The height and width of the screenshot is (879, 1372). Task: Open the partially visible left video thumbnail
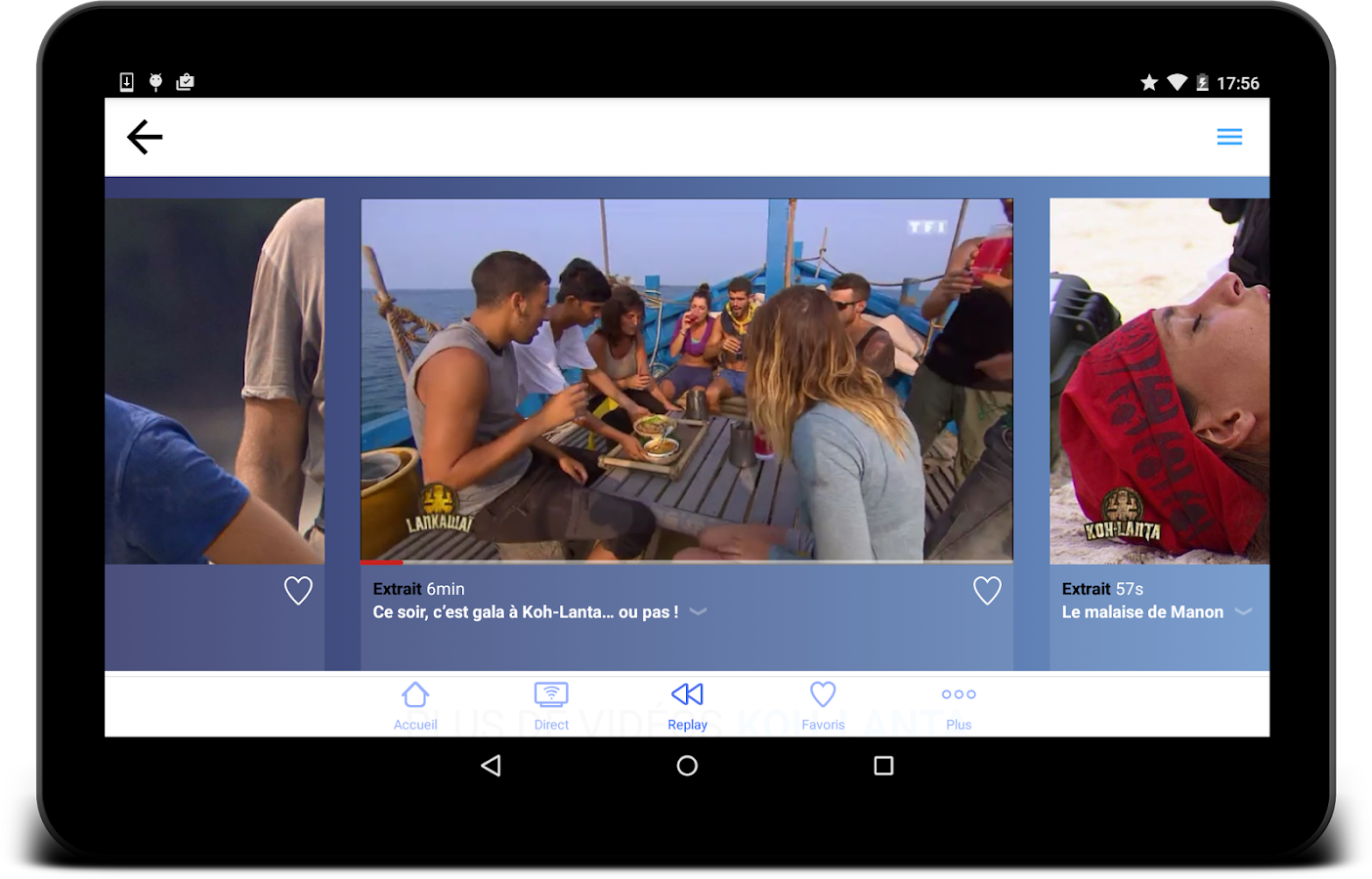point(215,381)
